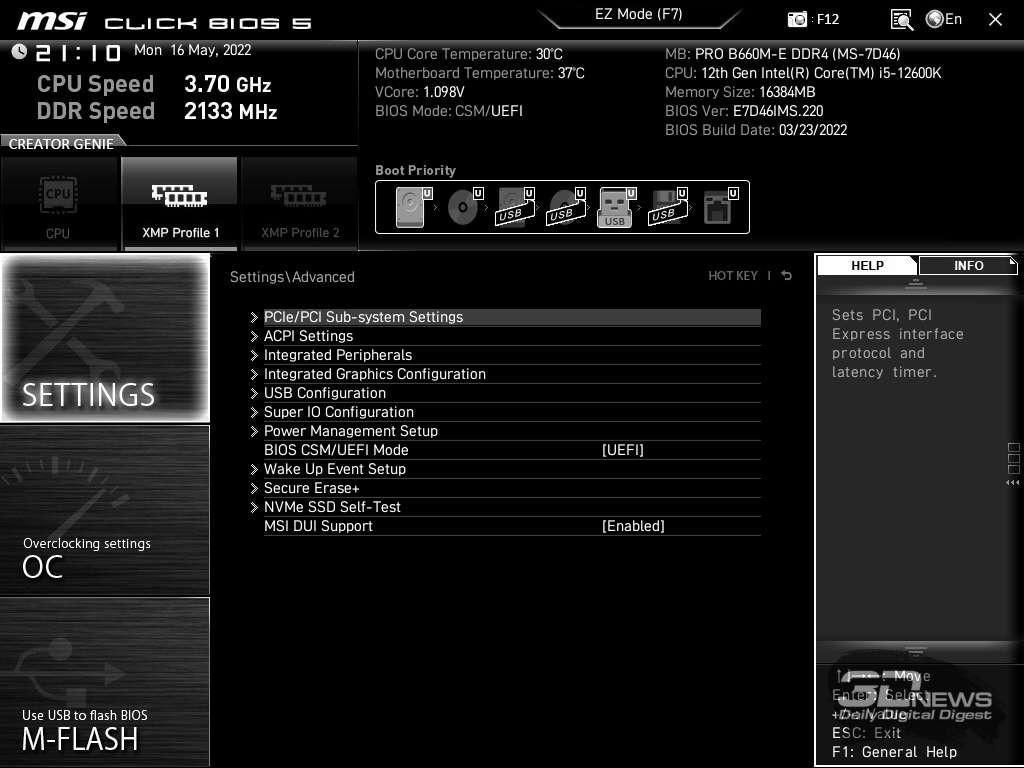Select USB hard disk boot device icon
Image resolution: width=1024 pixels, height=768 pixels.
click(515, 206)
